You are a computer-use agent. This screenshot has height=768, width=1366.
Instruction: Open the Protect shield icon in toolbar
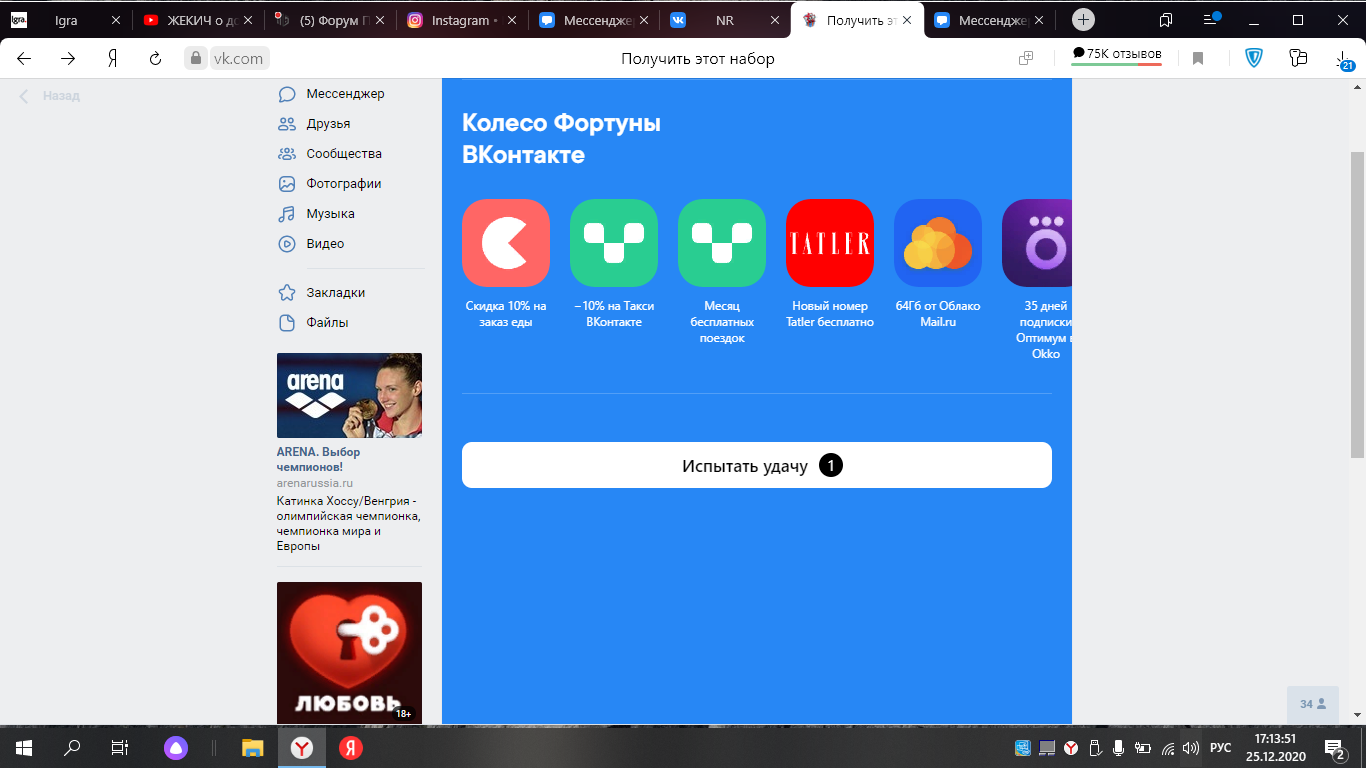click(1254, 58)
